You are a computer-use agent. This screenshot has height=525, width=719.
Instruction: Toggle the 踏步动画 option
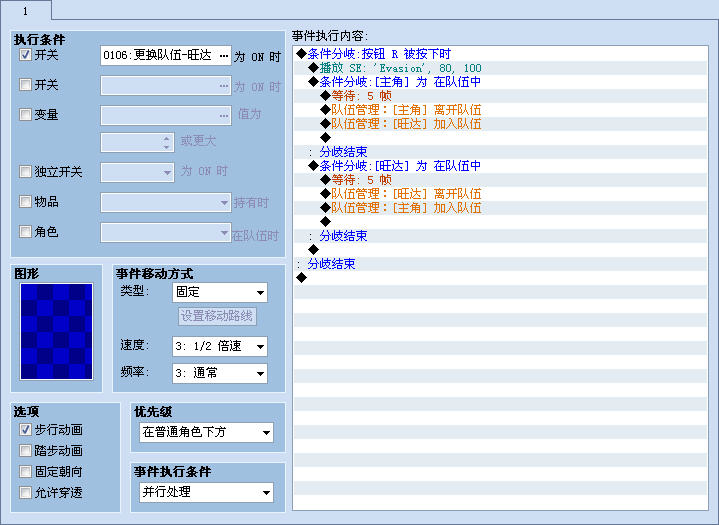[25, 451]
